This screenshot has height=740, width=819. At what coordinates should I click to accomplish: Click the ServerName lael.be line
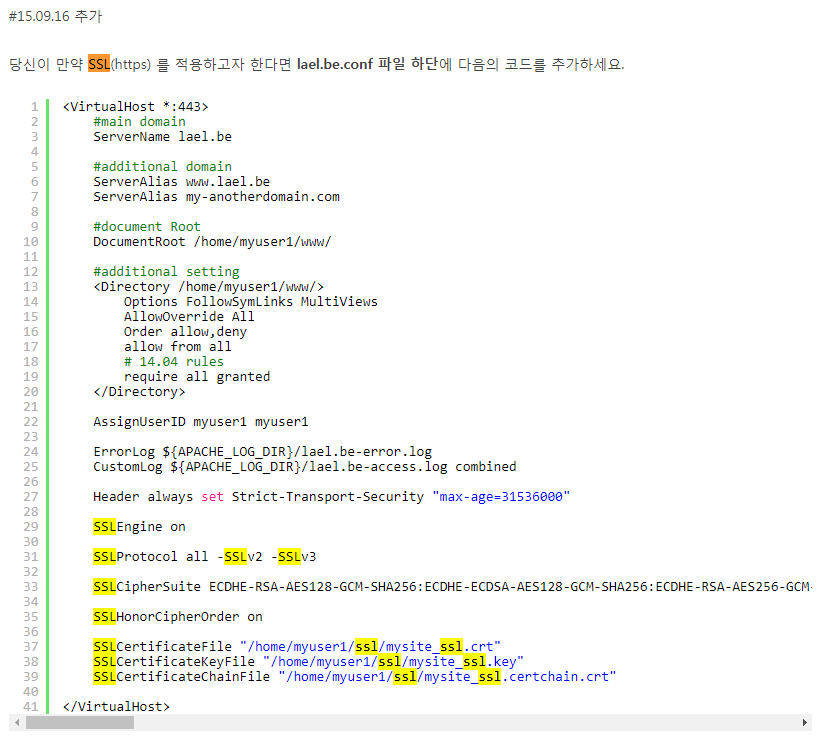(162, 136)
